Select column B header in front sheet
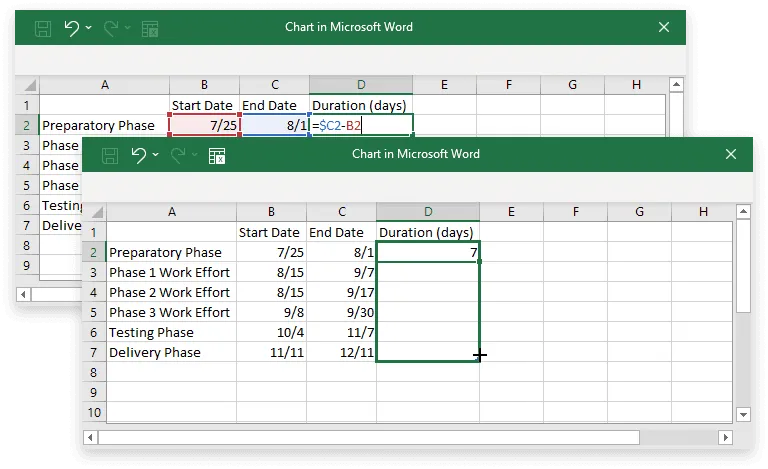The height and width of the screenshot is (469, 768). tap(271, 211)
